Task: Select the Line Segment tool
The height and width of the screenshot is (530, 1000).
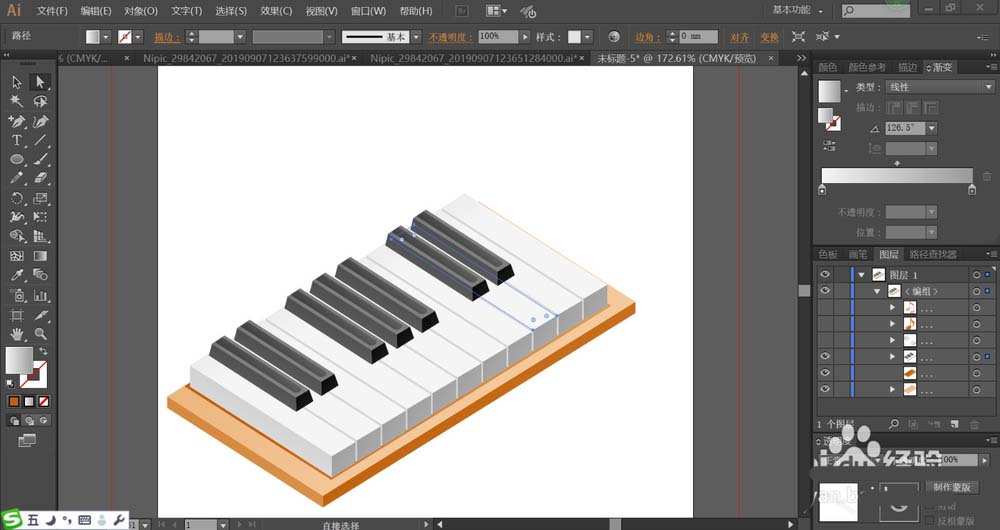Action: coord(40,140)
